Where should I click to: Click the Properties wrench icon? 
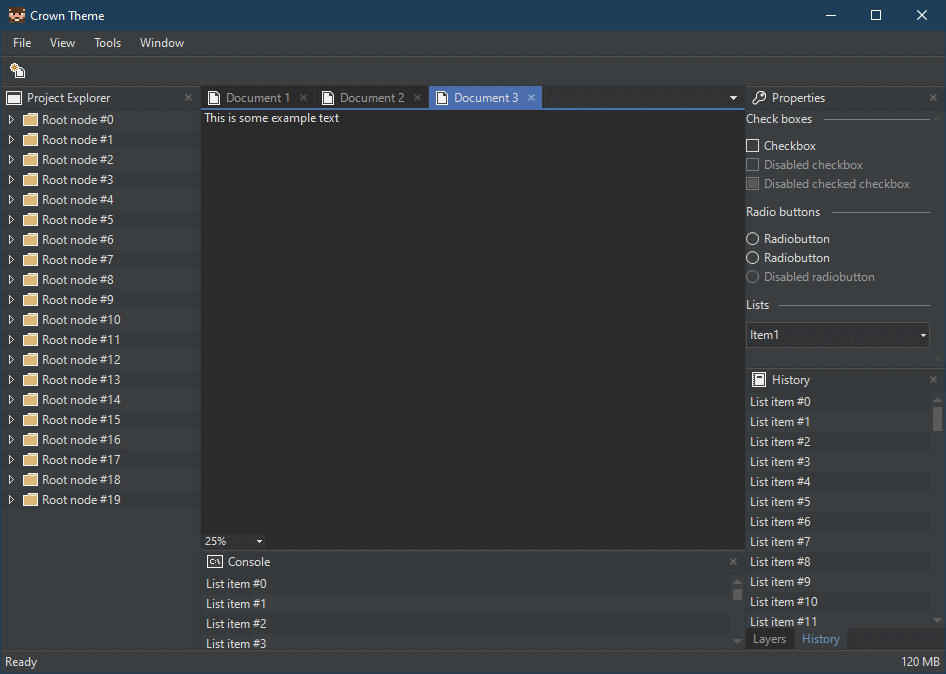coord(759,98)
